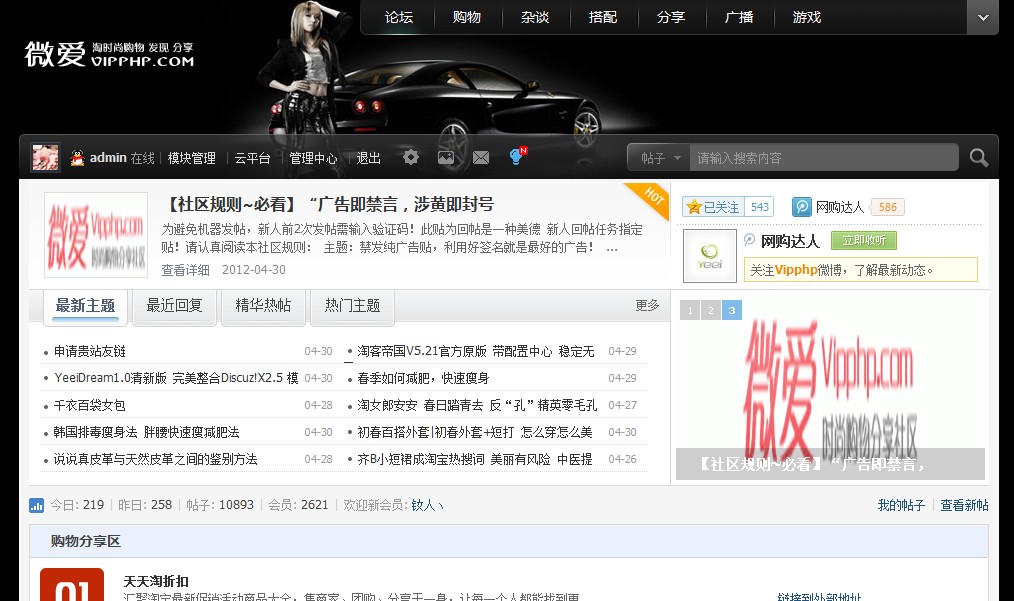Click 更多 to expand more topics
Viewport: 1014px width, 601px height.
point(648,305)
